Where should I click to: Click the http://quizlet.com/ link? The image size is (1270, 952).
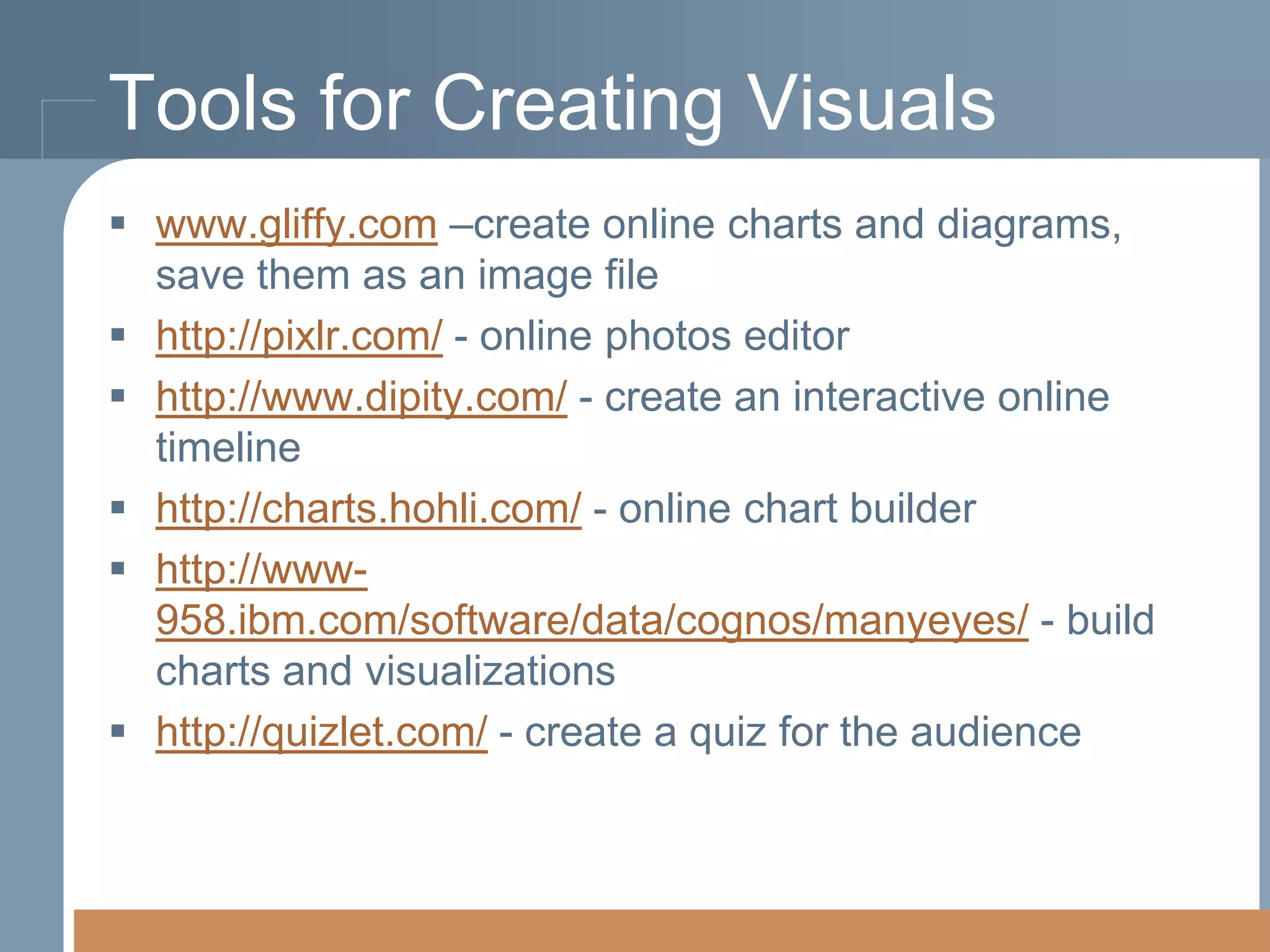pos(321,733)
